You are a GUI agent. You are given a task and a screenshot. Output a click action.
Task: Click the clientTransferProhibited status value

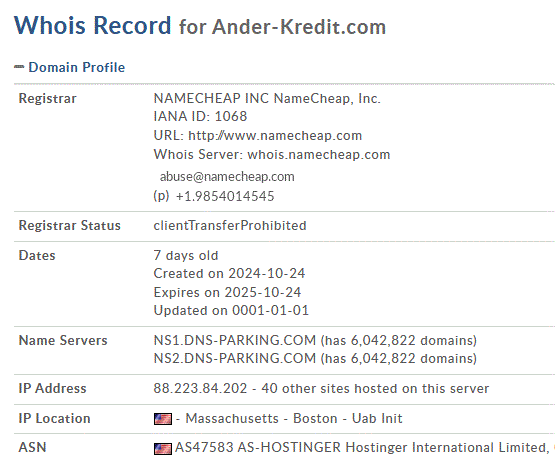230,226
